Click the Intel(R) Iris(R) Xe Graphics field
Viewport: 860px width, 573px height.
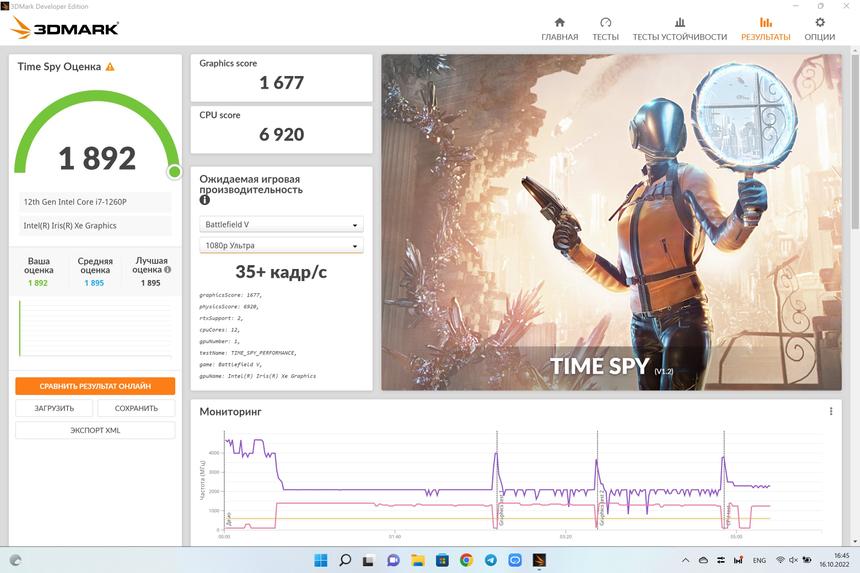[95, 225]
